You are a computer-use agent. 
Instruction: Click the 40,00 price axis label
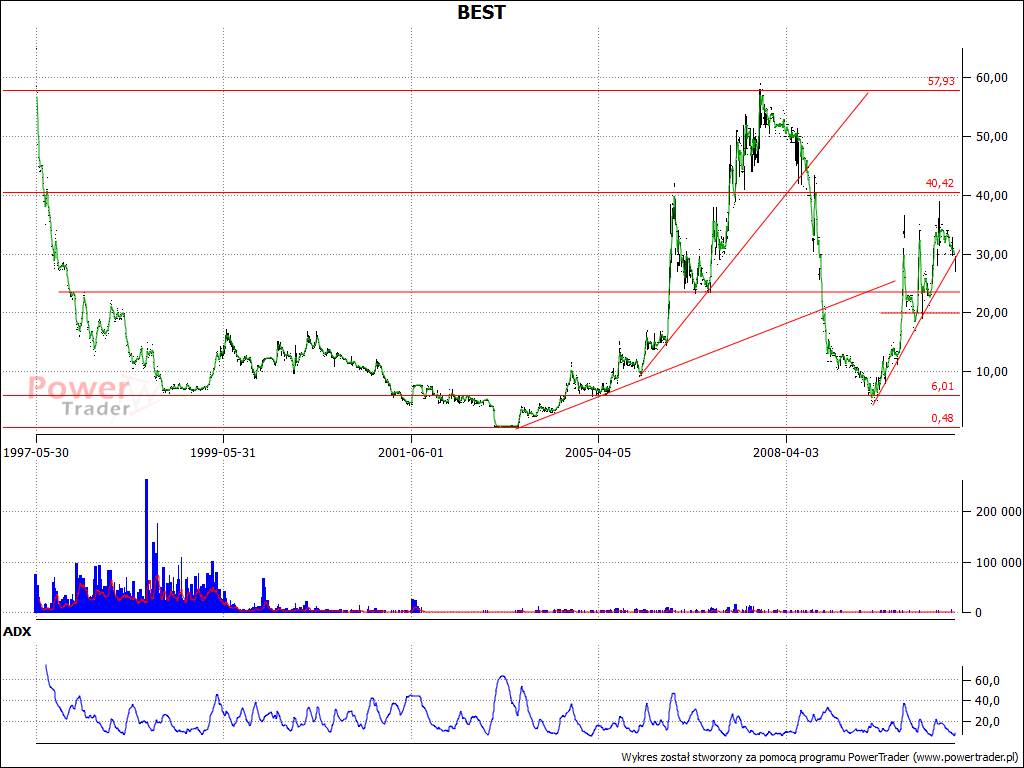coord(991,195)
